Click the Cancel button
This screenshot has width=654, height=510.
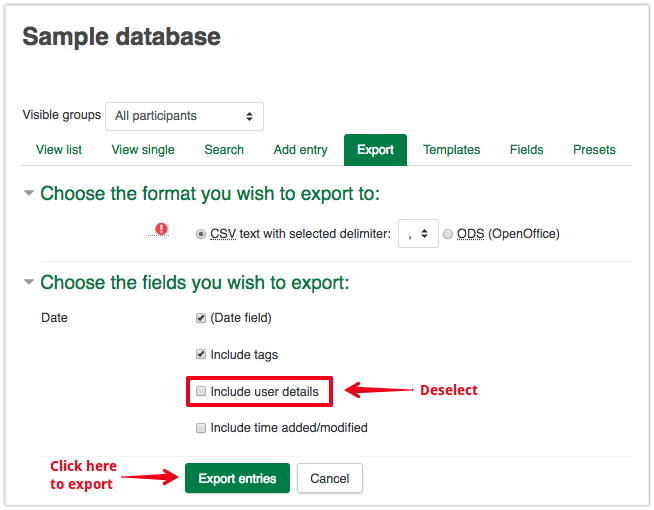pyautogui.click(x=329, y=478)
